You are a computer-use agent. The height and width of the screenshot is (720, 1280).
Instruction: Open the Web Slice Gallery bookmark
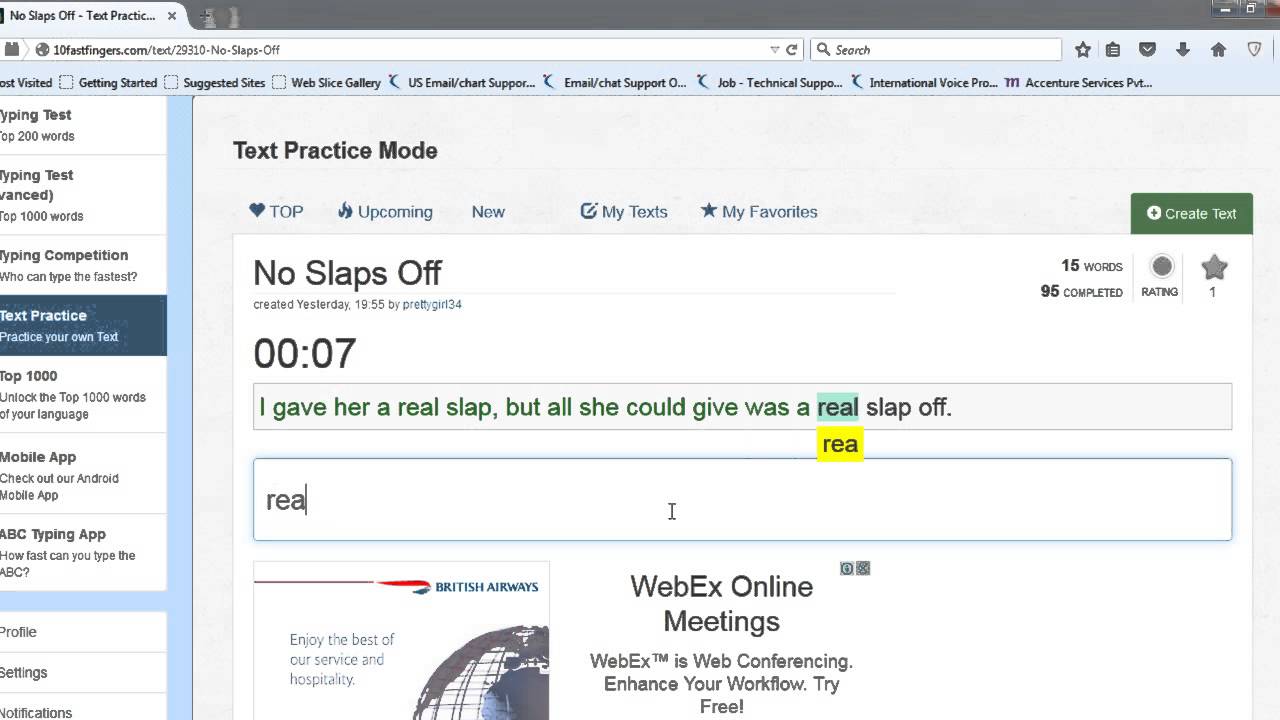(x=326, y=83)
